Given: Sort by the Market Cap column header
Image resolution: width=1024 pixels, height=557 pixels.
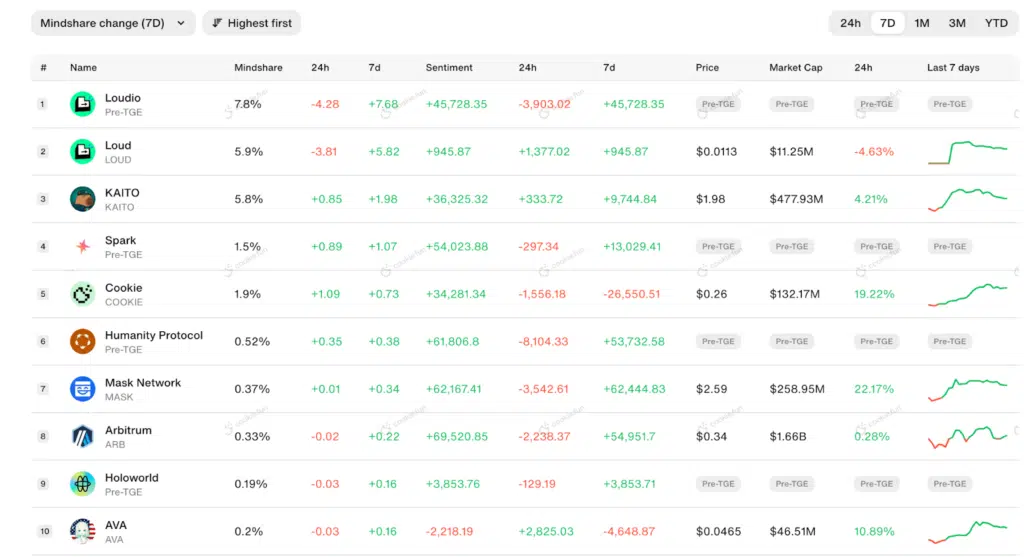Looking at the screenshot, I should [x=795, y=67].
